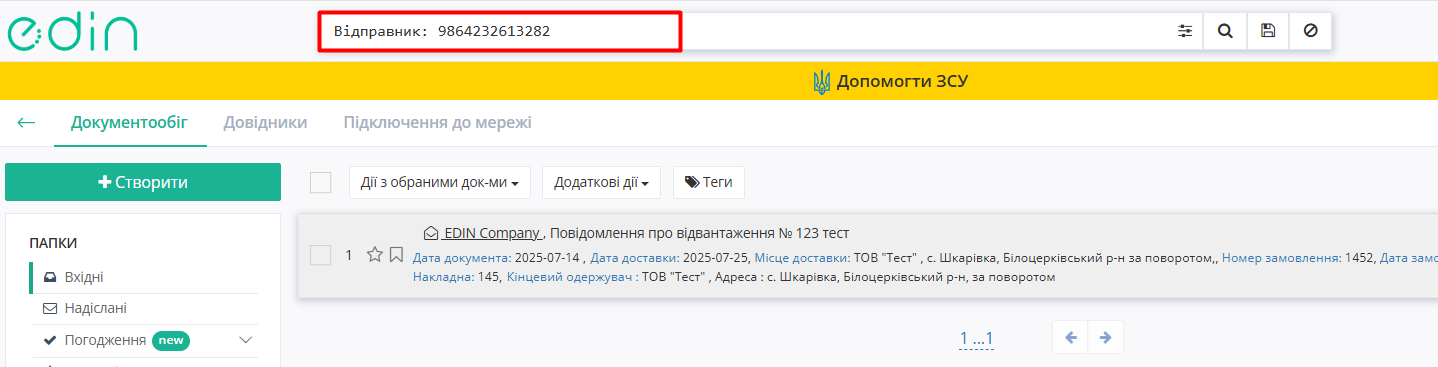
Task: Click the ПАПКИ section heading
Action: 53,243
